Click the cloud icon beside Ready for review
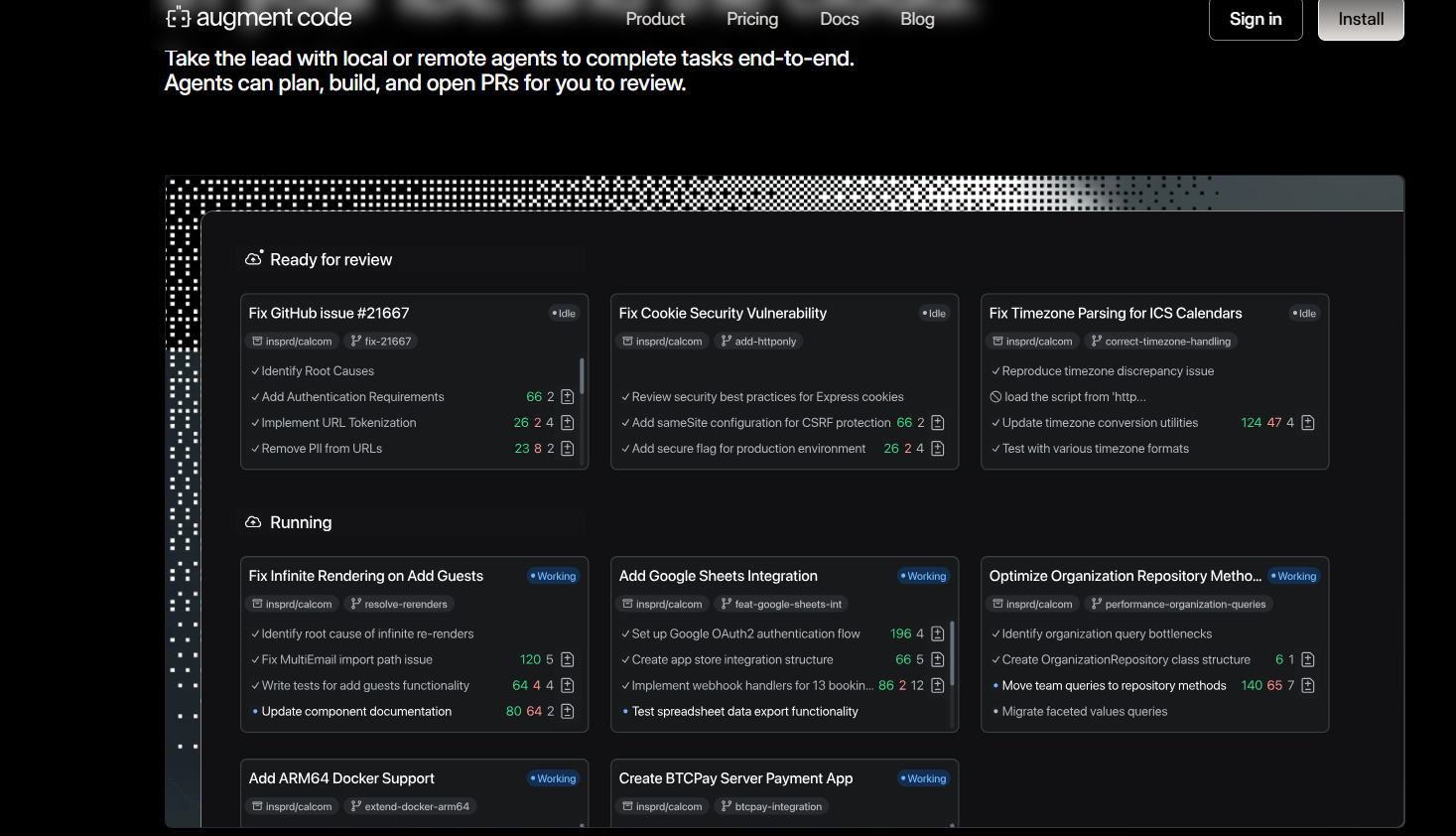This screenshot has width=1456, height=836. tap(254, 259)
